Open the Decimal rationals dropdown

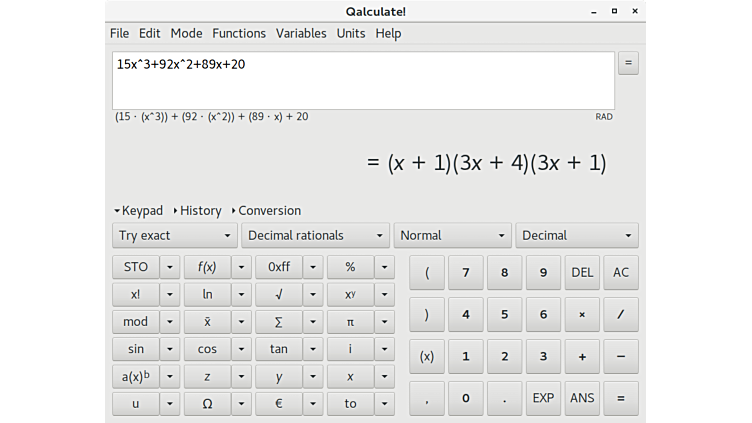(x=316, y=236)
